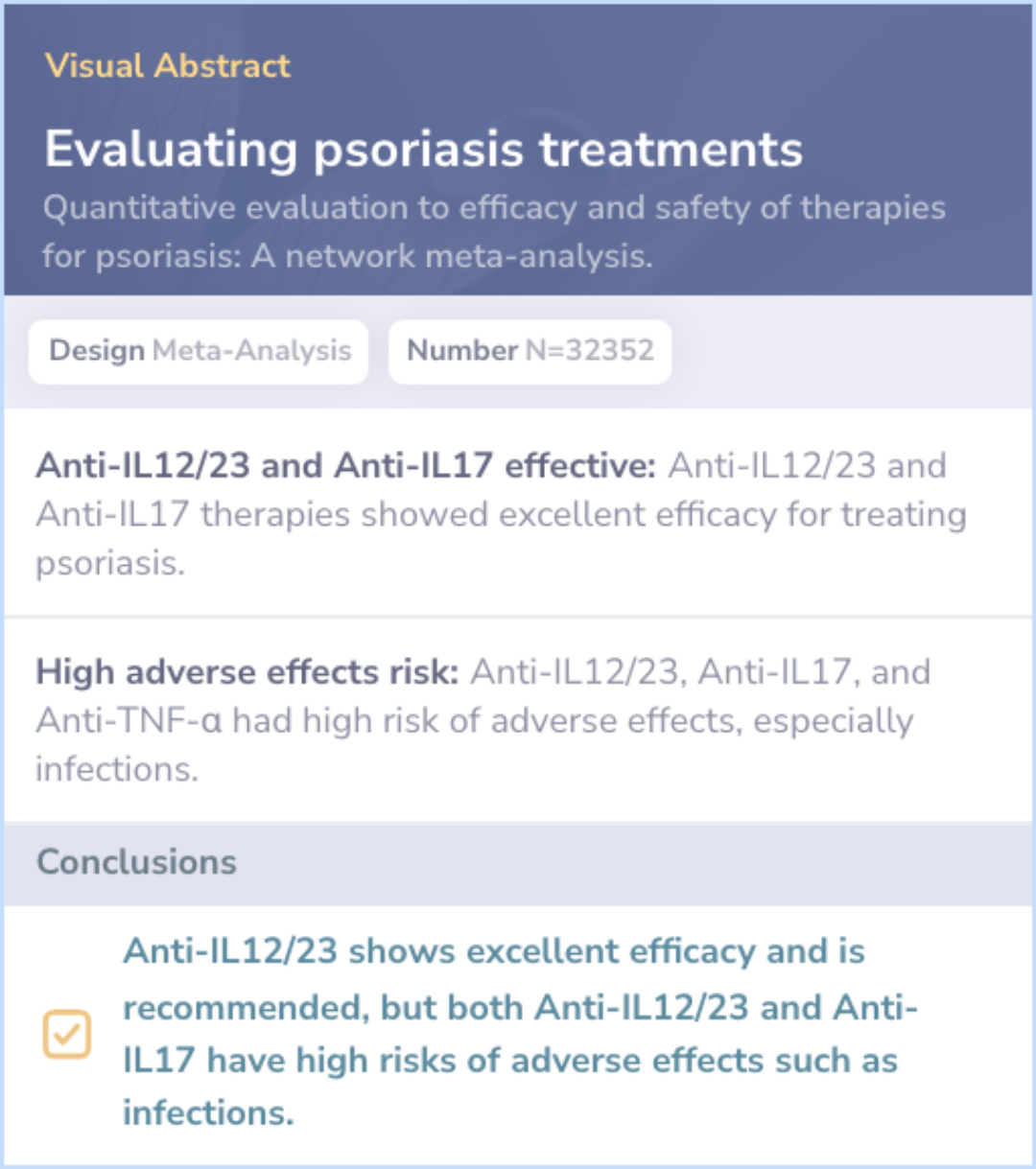The height and width of the screenshot is (1169, 1036).
Task: Select the bold 'Anti-IL12/23 and Anti-IL17 effective:' heading
Action: point(345,465)
